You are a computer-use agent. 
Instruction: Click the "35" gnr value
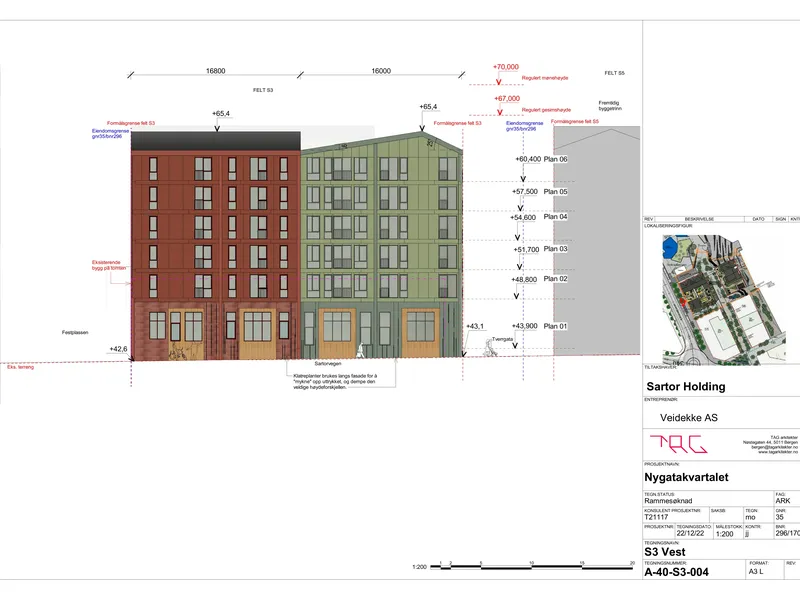780,517
